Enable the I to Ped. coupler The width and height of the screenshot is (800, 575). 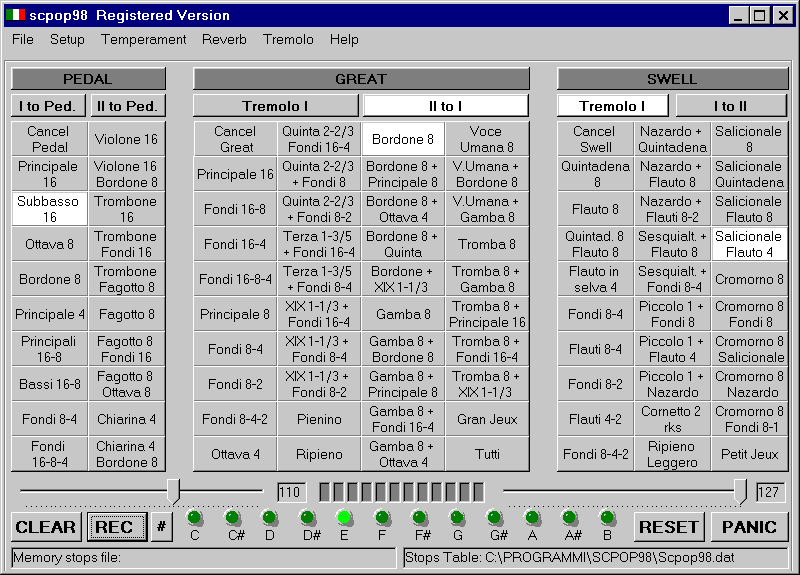coord(48,106)
